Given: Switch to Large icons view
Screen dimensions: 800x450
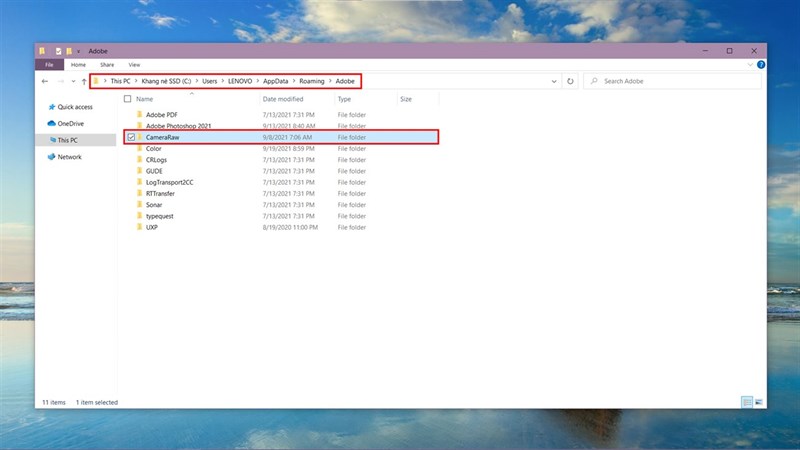Looking at the screenshot, I should click(x=759, y=403).
